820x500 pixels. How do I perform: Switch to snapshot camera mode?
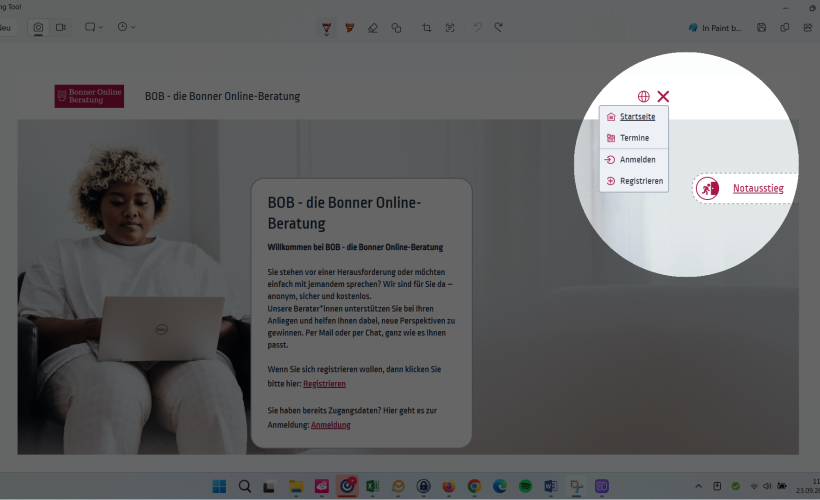[38, 27]
